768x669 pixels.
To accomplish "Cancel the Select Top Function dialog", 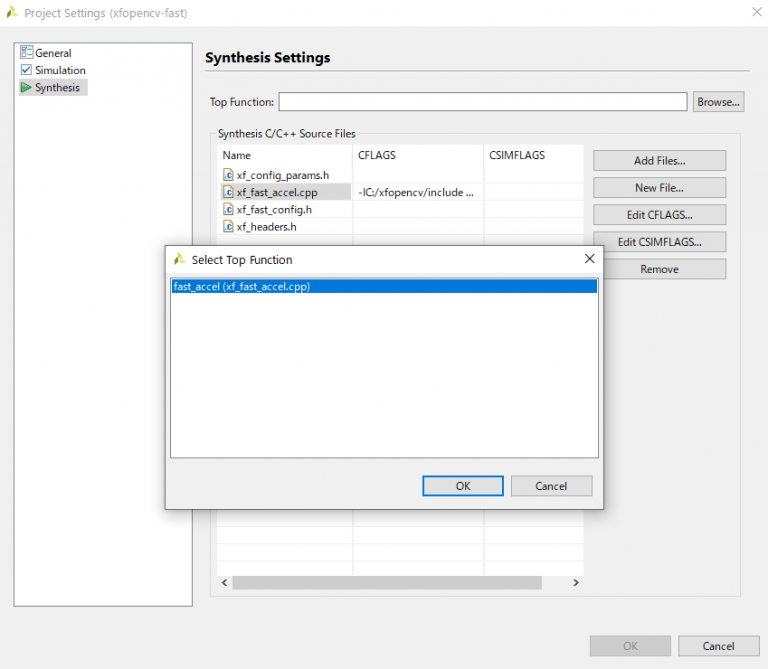I will coord(551,486).
